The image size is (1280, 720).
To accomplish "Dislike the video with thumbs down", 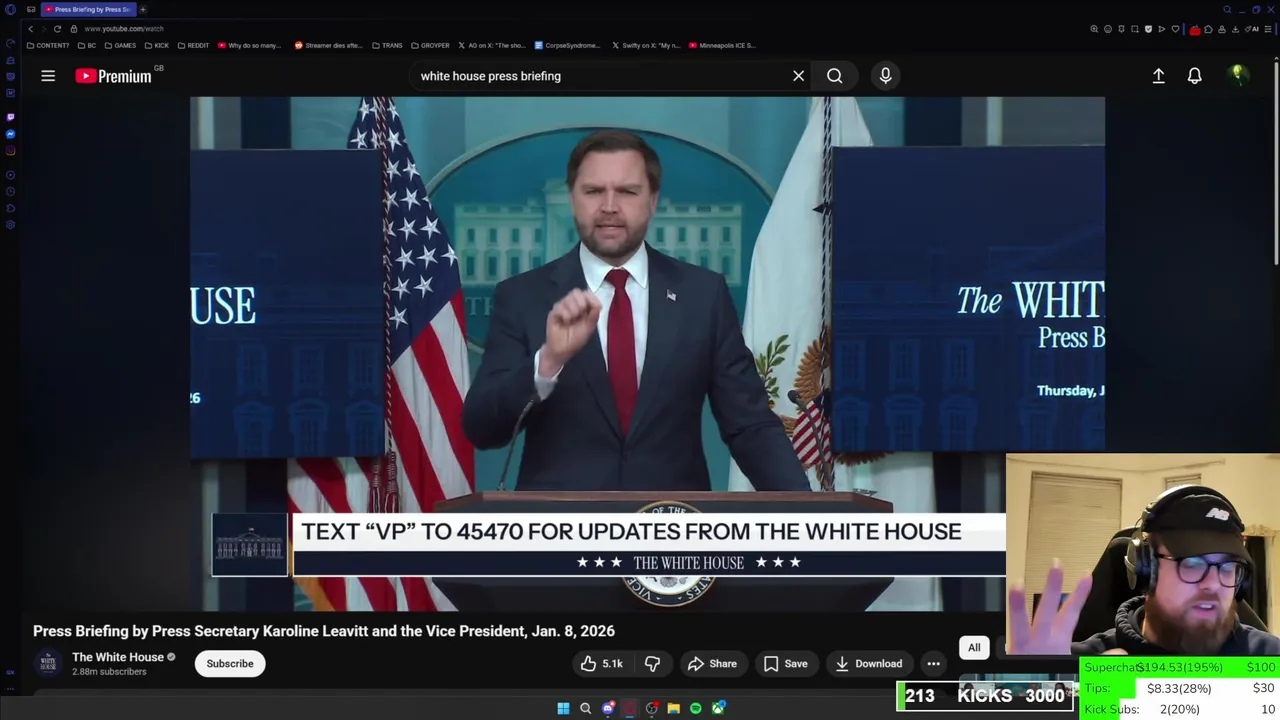I will 652,664.
